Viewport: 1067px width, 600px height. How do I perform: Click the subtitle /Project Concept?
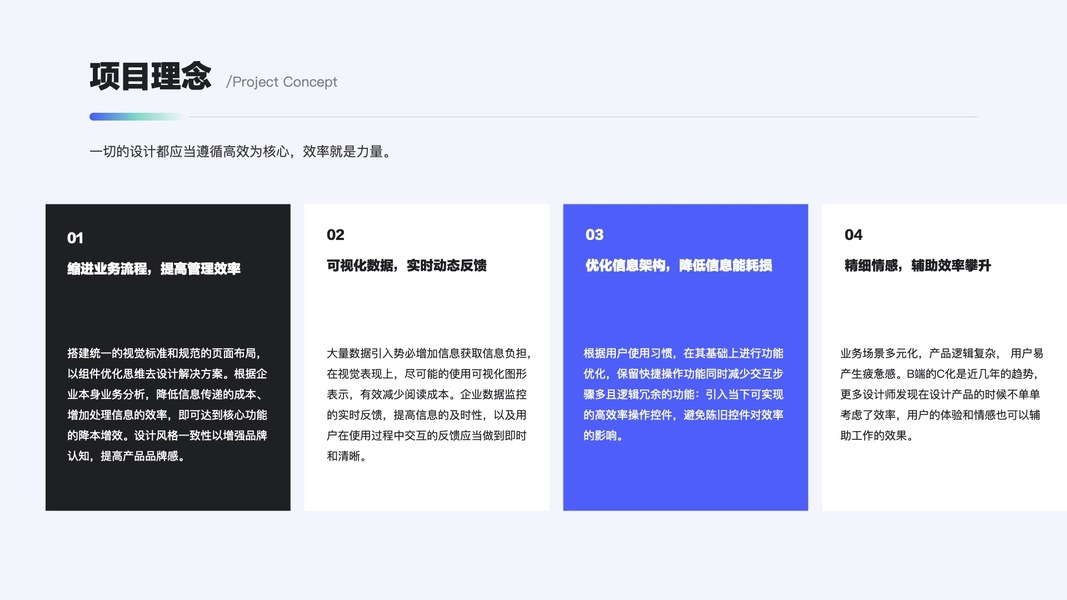282,82
